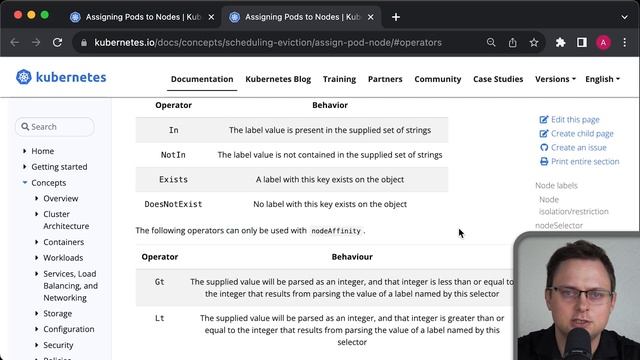Click the Kubernetes logo

point(61,77)
